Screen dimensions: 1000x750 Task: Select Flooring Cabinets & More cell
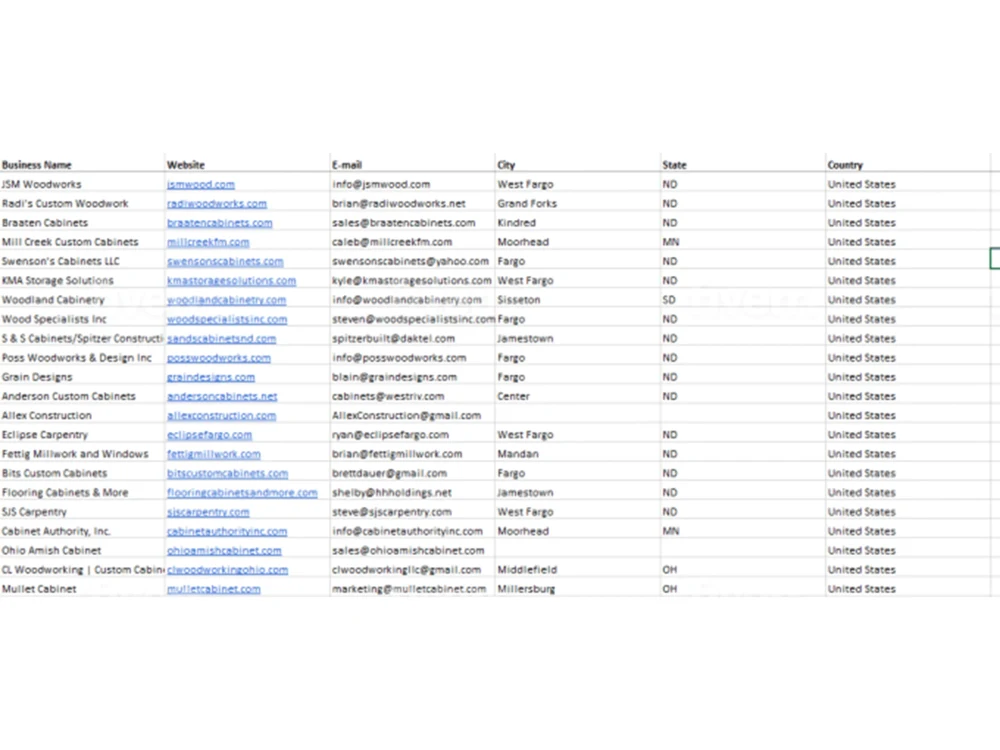coord(82,492)
